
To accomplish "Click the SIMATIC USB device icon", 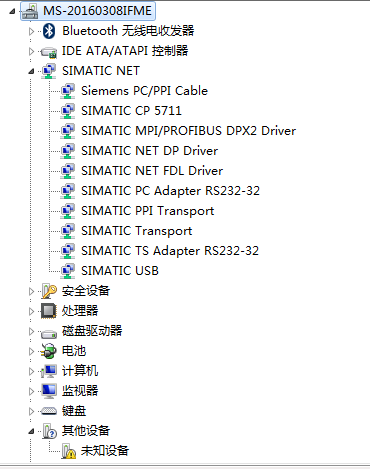I will click(68, 271).
